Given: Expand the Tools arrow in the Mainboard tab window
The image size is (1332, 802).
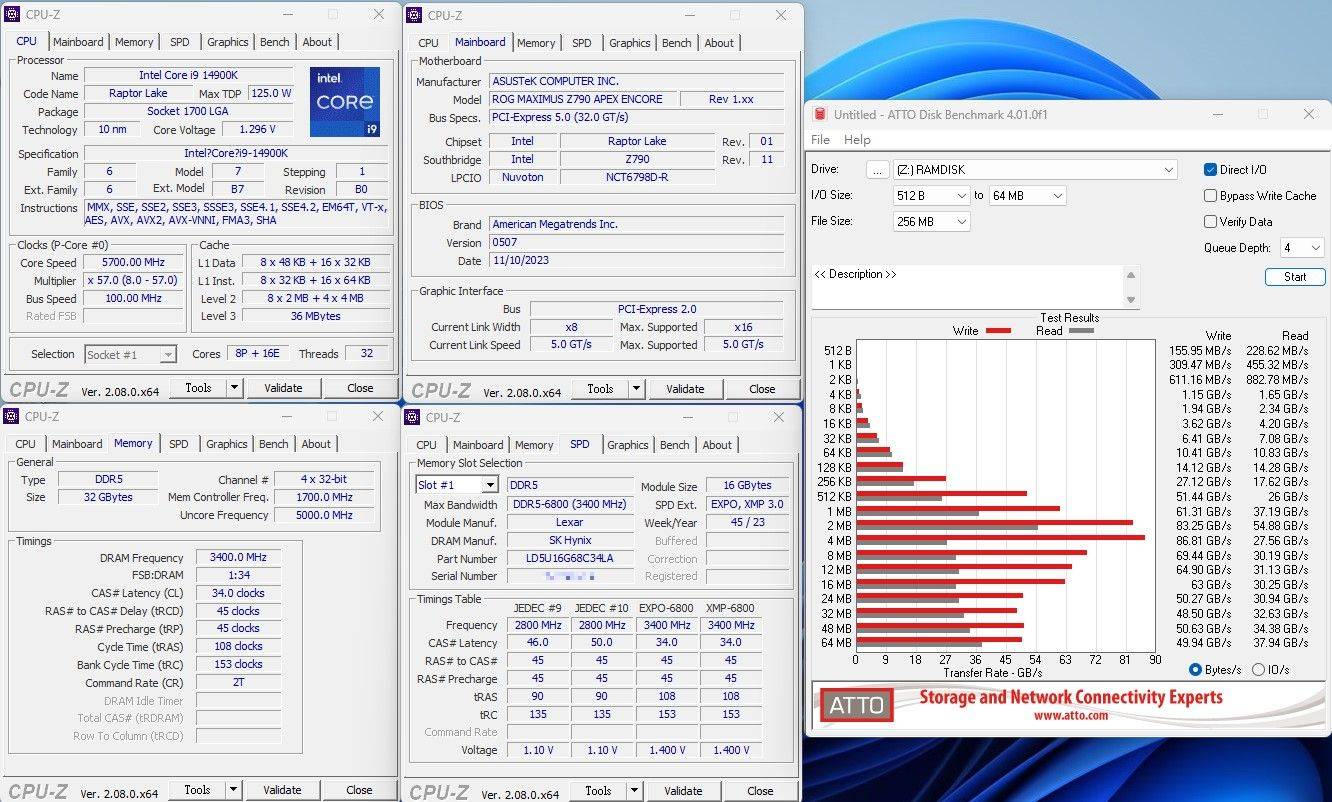Looking at the screenshot, I should coord(636,389).
